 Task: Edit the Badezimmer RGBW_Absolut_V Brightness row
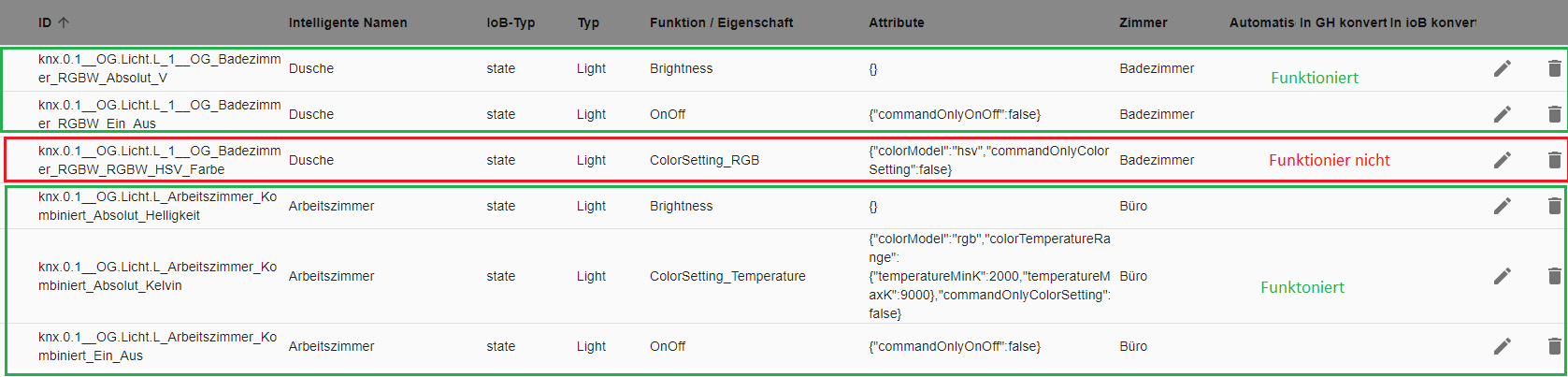(x=1502, y=68)
